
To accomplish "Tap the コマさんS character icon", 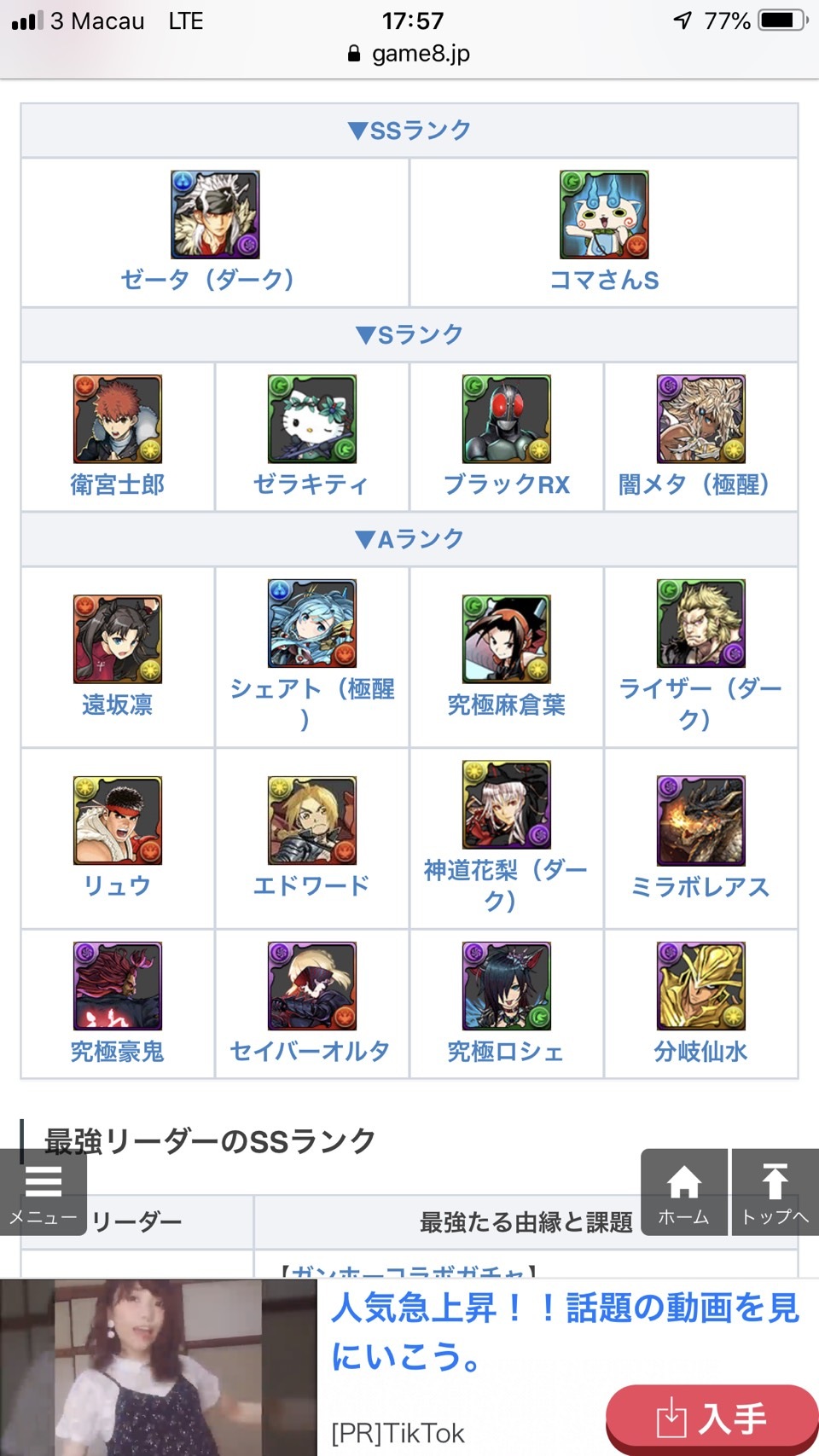I will pos(604,214).
